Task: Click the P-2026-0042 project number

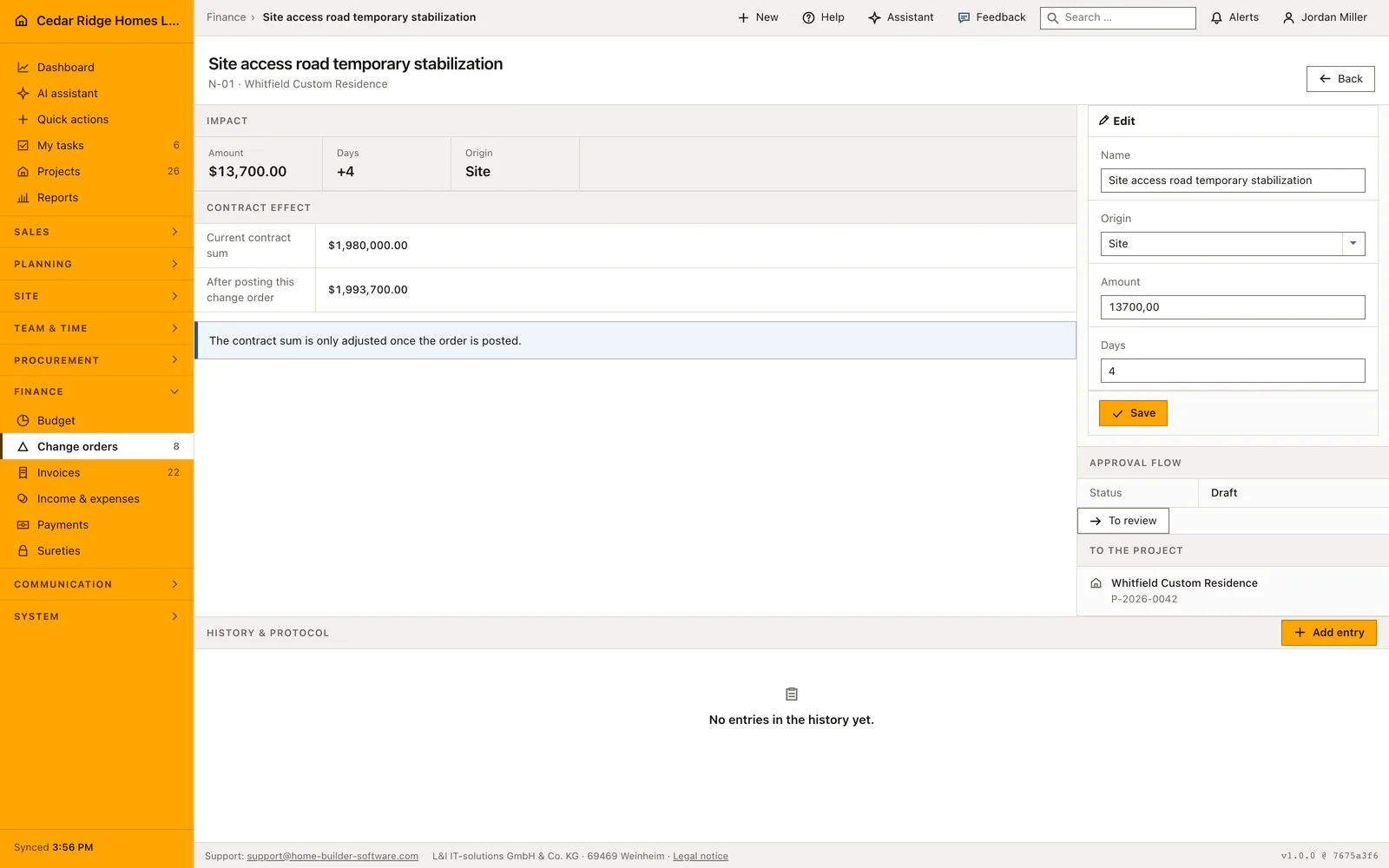Action: [x=1144, y=599]
